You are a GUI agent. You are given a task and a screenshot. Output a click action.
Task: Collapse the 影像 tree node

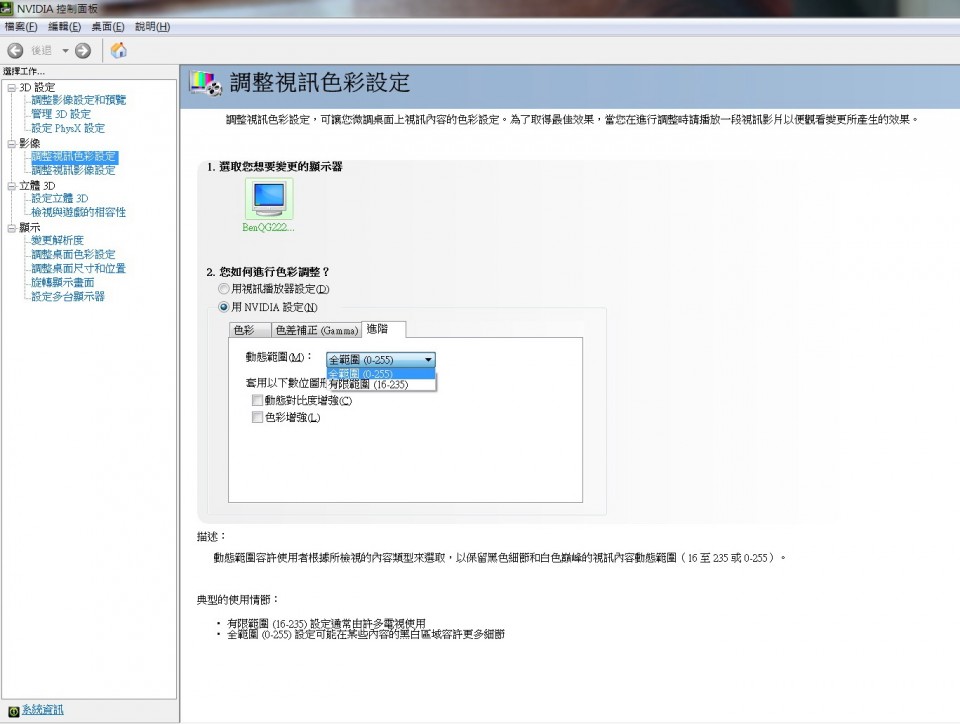[12, 144]
